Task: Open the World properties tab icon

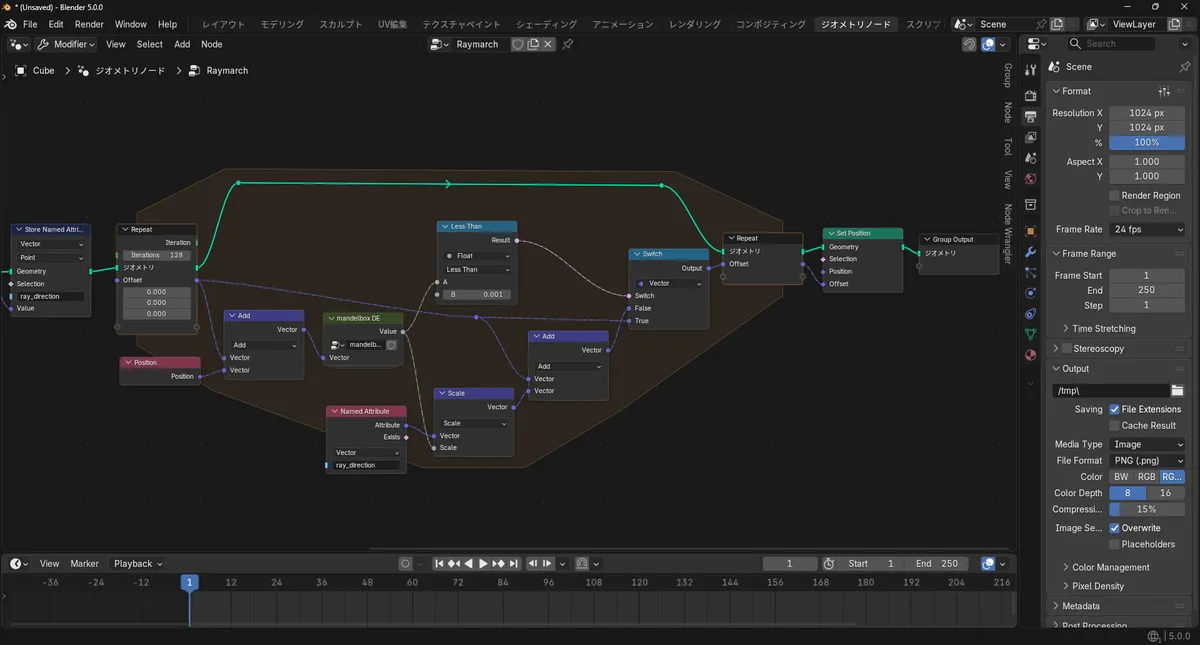Action: 1031,180
